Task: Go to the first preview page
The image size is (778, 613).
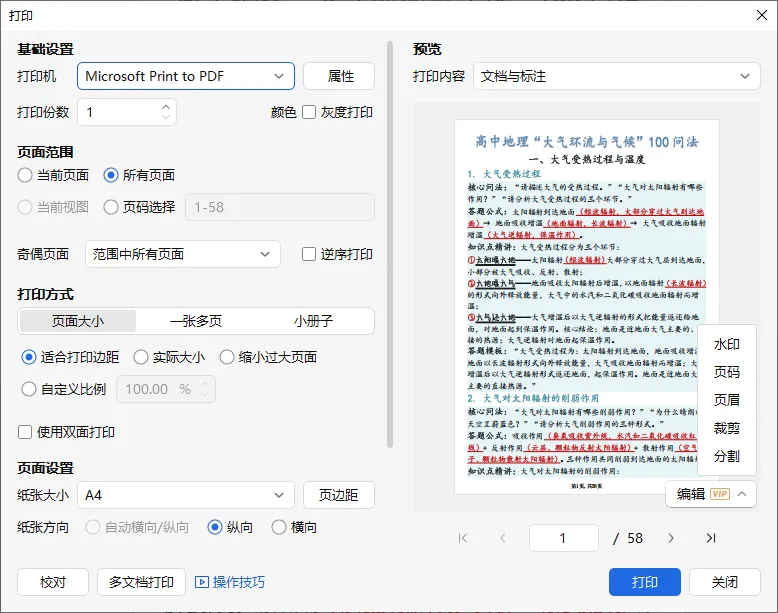Action: 463,538
